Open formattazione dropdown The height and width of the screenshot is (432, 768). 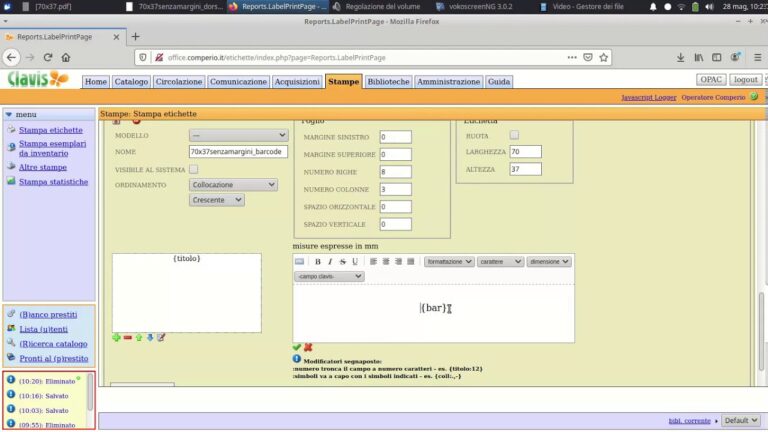449,262
